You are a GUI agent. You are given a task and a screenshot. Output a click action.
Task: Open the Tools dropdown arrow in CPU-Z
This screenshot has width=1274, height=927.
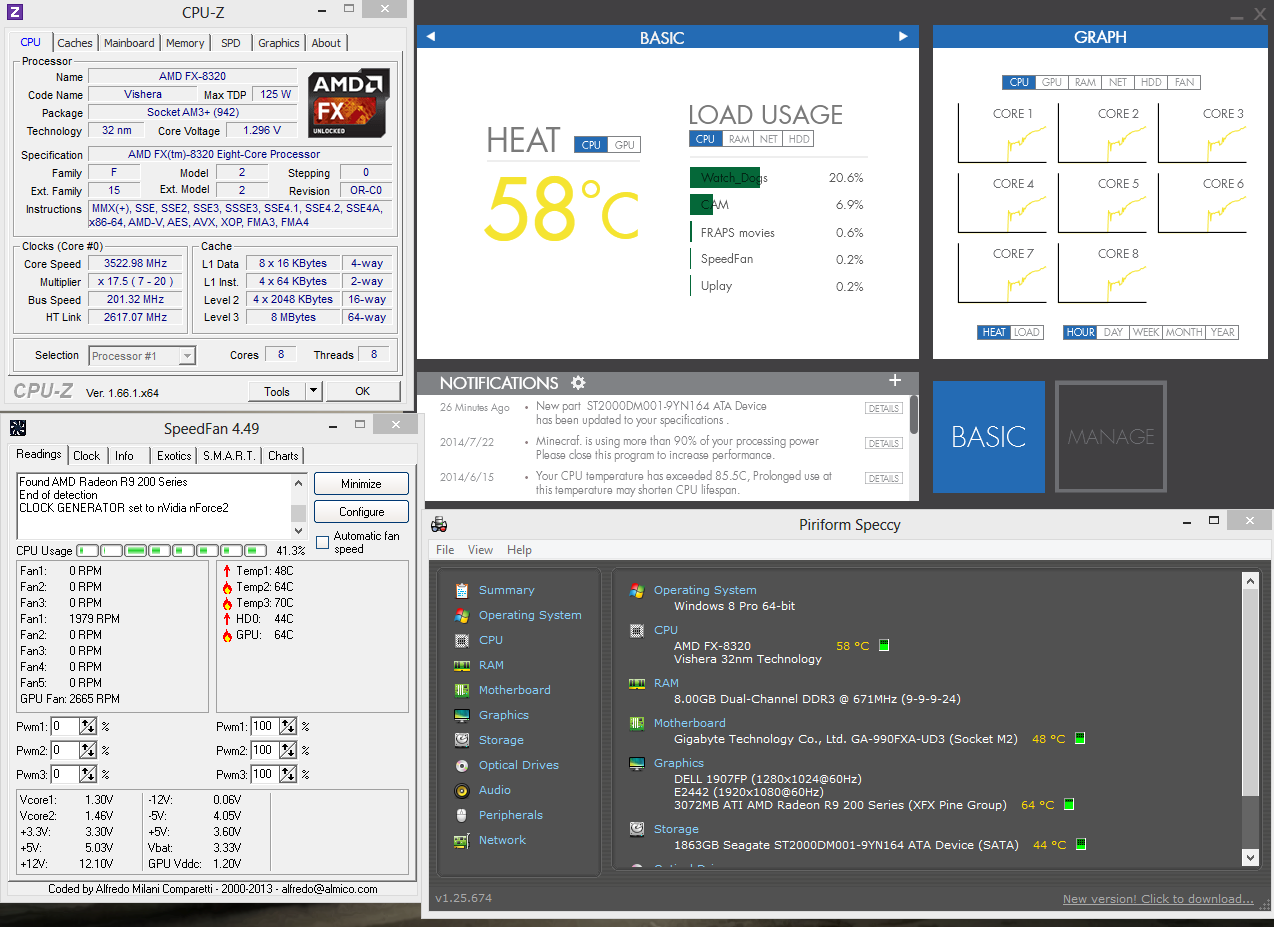point(313,391)
